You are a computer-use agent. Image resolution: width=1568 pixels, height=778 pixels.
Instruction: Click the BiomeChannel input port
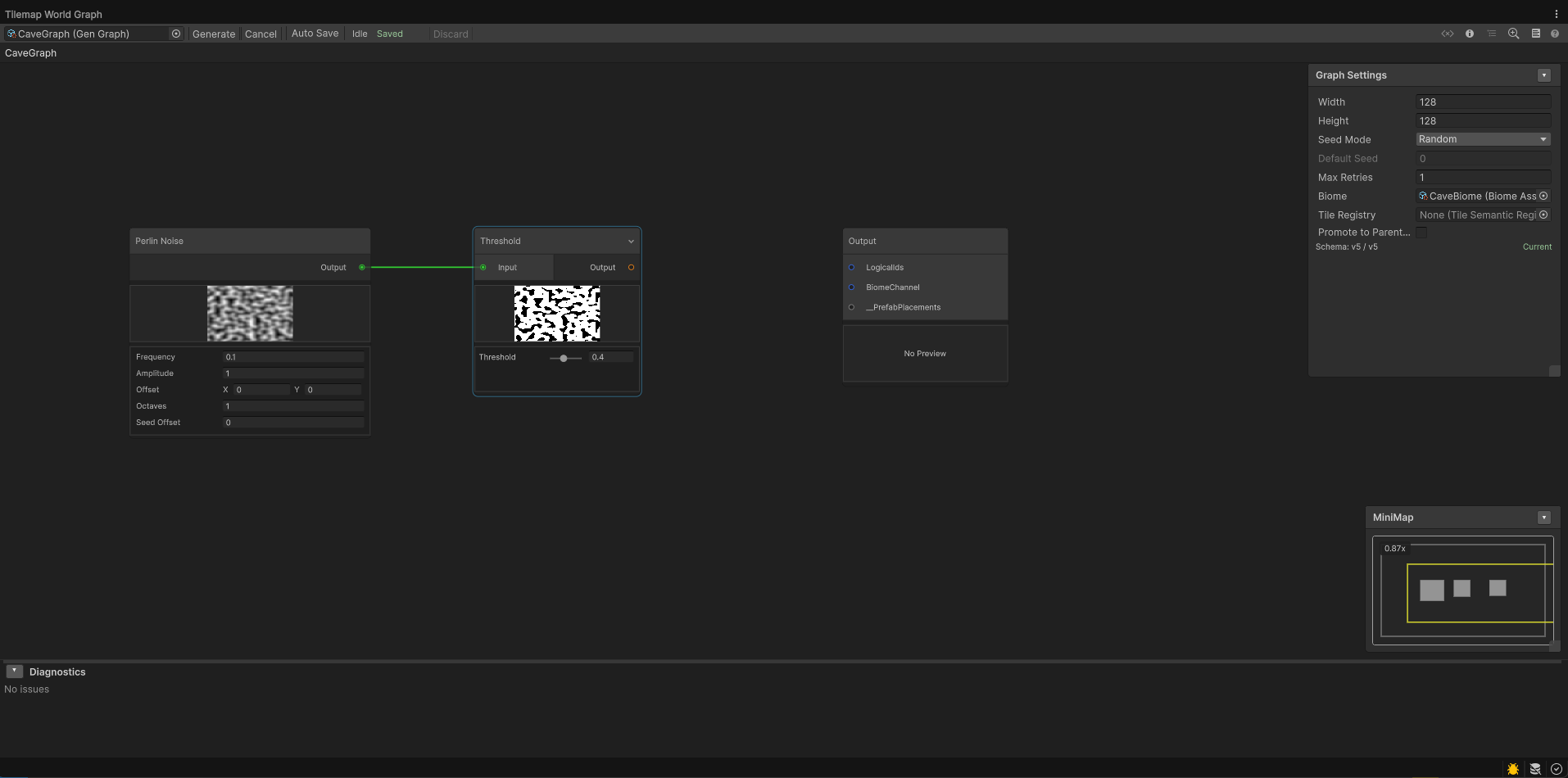click(x=852, y=287)
